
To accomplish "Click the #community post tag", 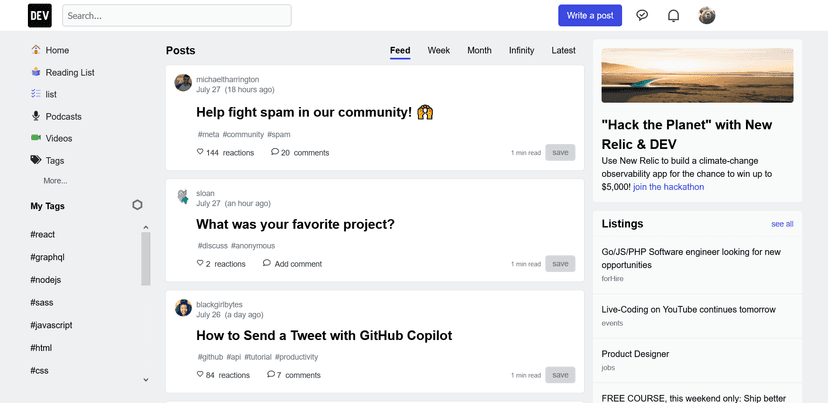I will (243, 135).
